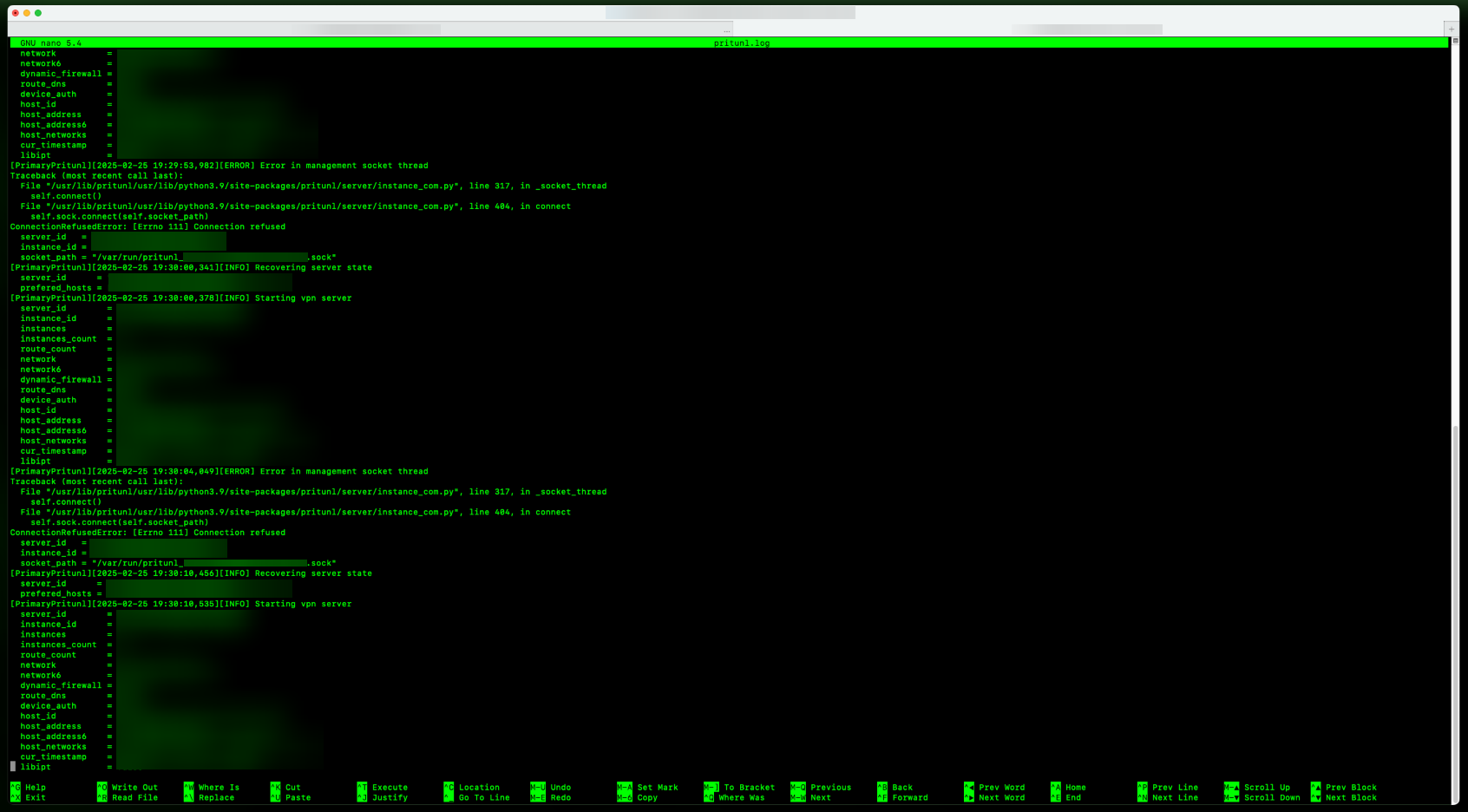Select the ^F Forward shortcut
Screen dimensions: 1468x812
903,798
